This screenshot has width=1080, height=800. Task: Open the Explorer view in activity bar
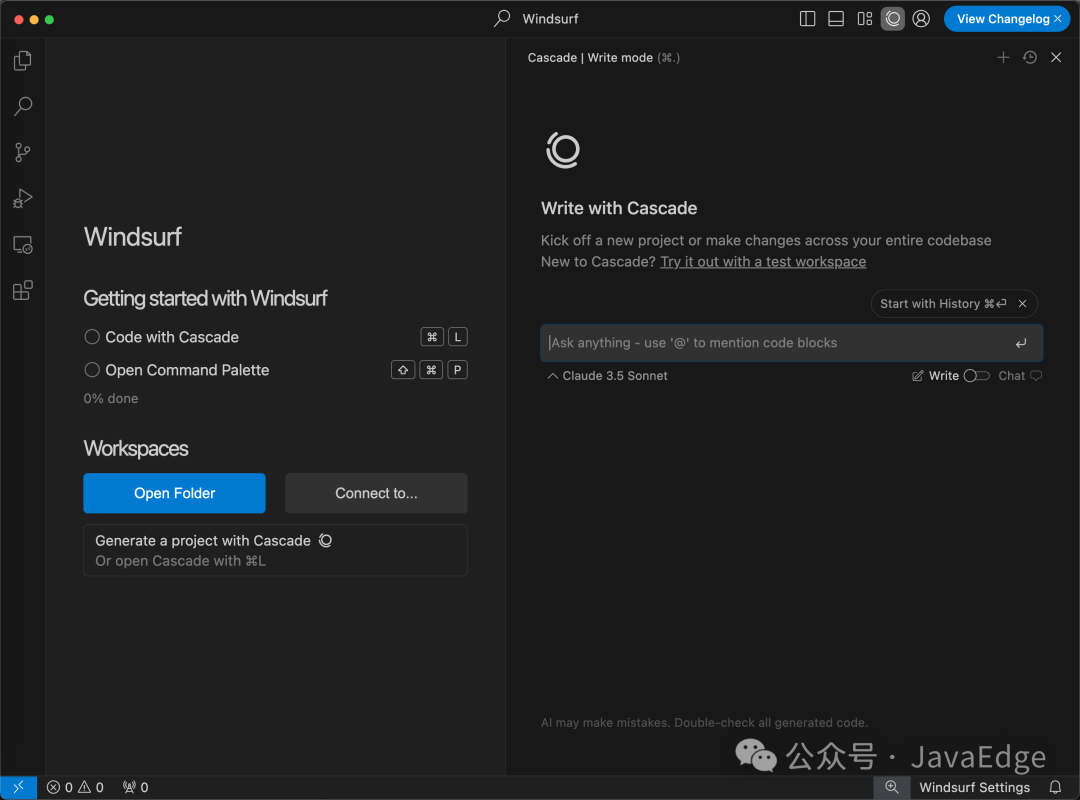pyautogui.click(x=23, y=61)
